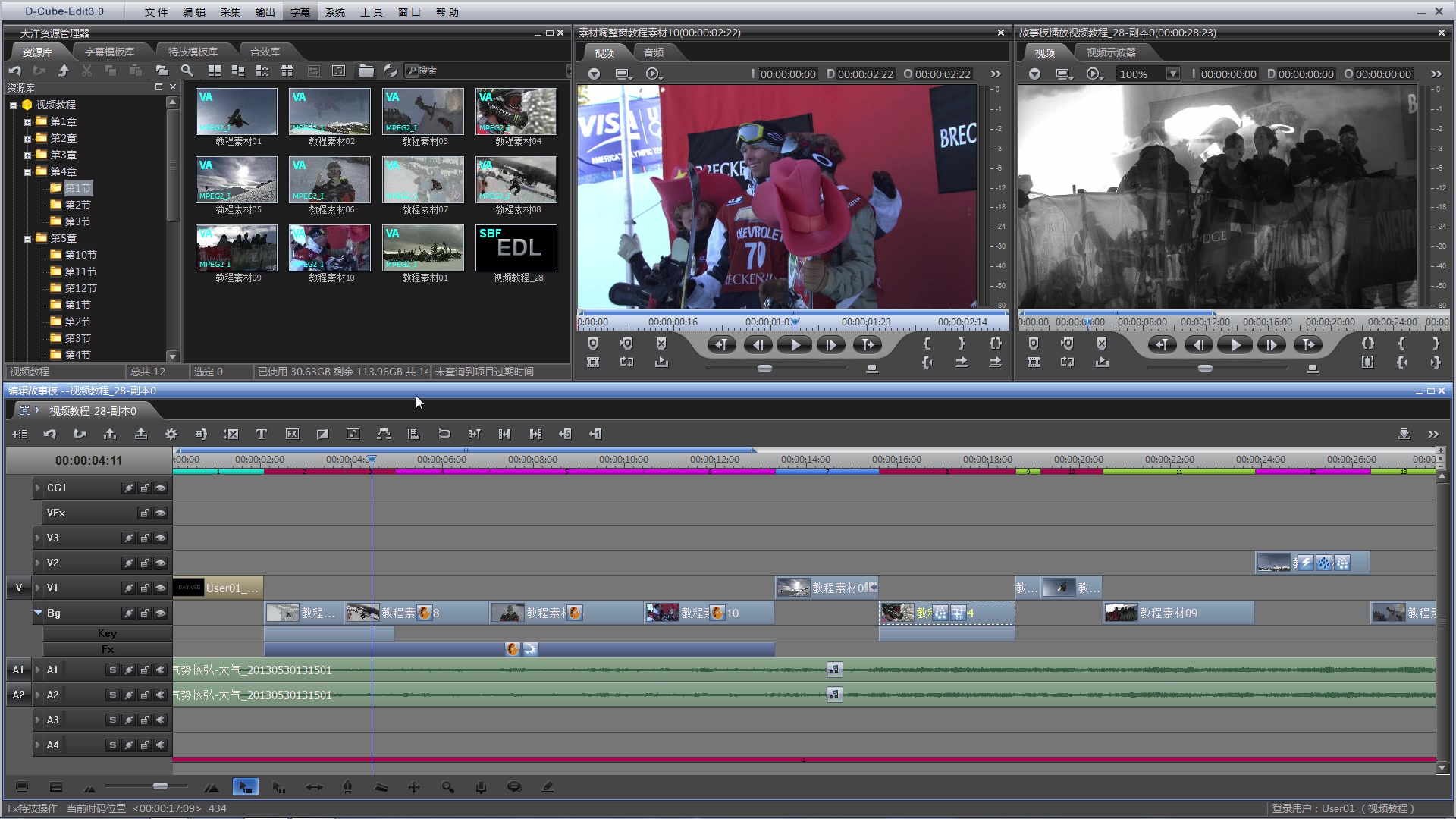Click the search magnifier icon in resource manager toolbar
The width and height of the screenshot is (1456, 819).
pos(187,71)
